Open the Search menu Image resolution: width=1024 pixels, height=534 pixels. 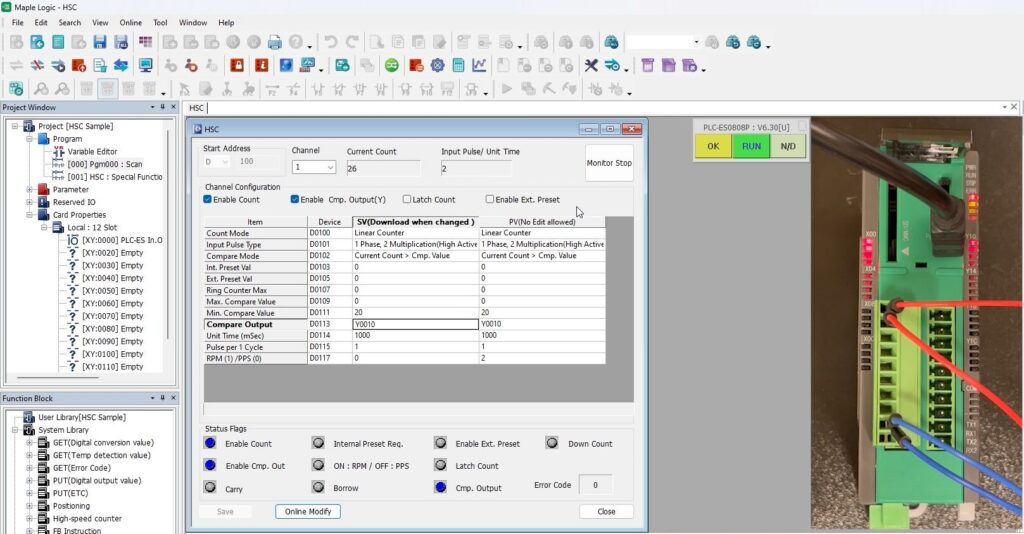[70, 22]
